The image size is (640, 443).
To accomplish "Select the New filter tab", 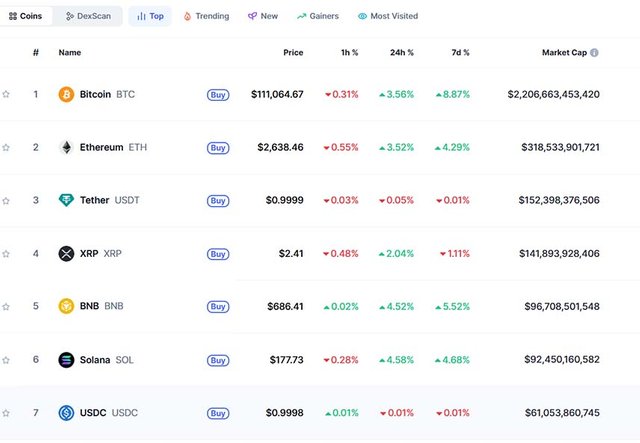I will 263,16.
